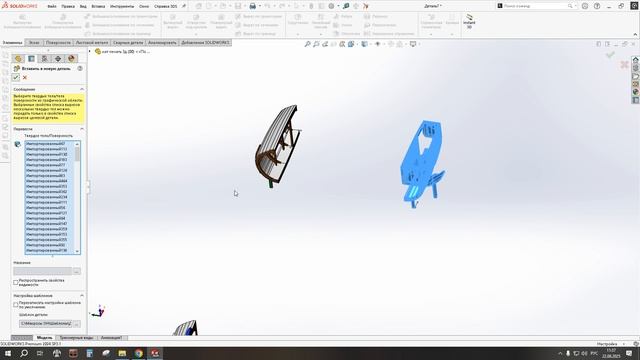Collapse the Сообщение section
This screenshot has height=360, width=640.
click(x=82, y=89)
